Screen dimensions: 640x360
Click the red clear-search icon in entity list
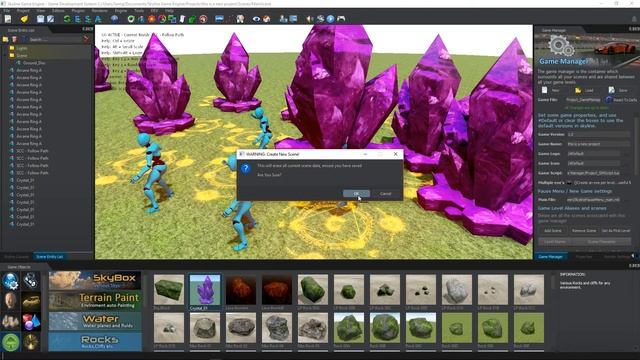tap(86, 39)
